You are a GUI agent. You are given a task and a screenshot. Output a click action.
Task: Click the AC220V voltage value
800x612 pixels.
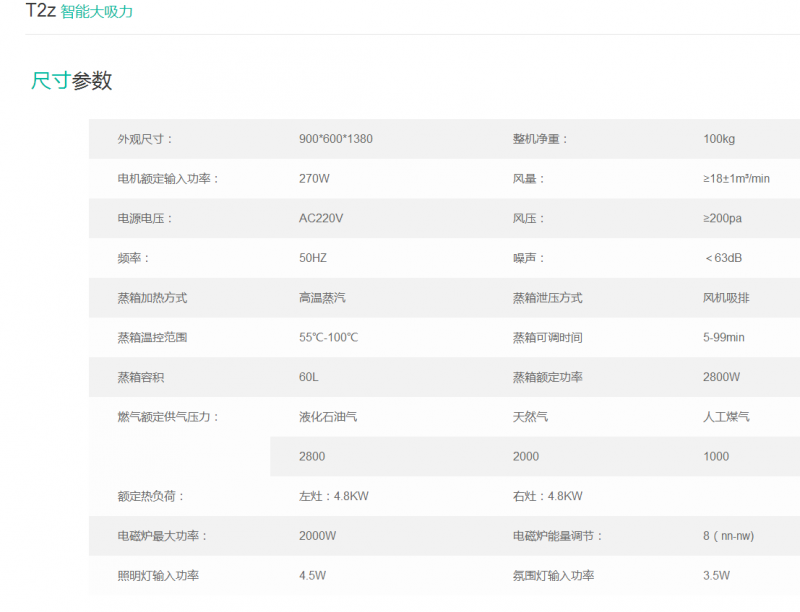click(x=321, y=218)
